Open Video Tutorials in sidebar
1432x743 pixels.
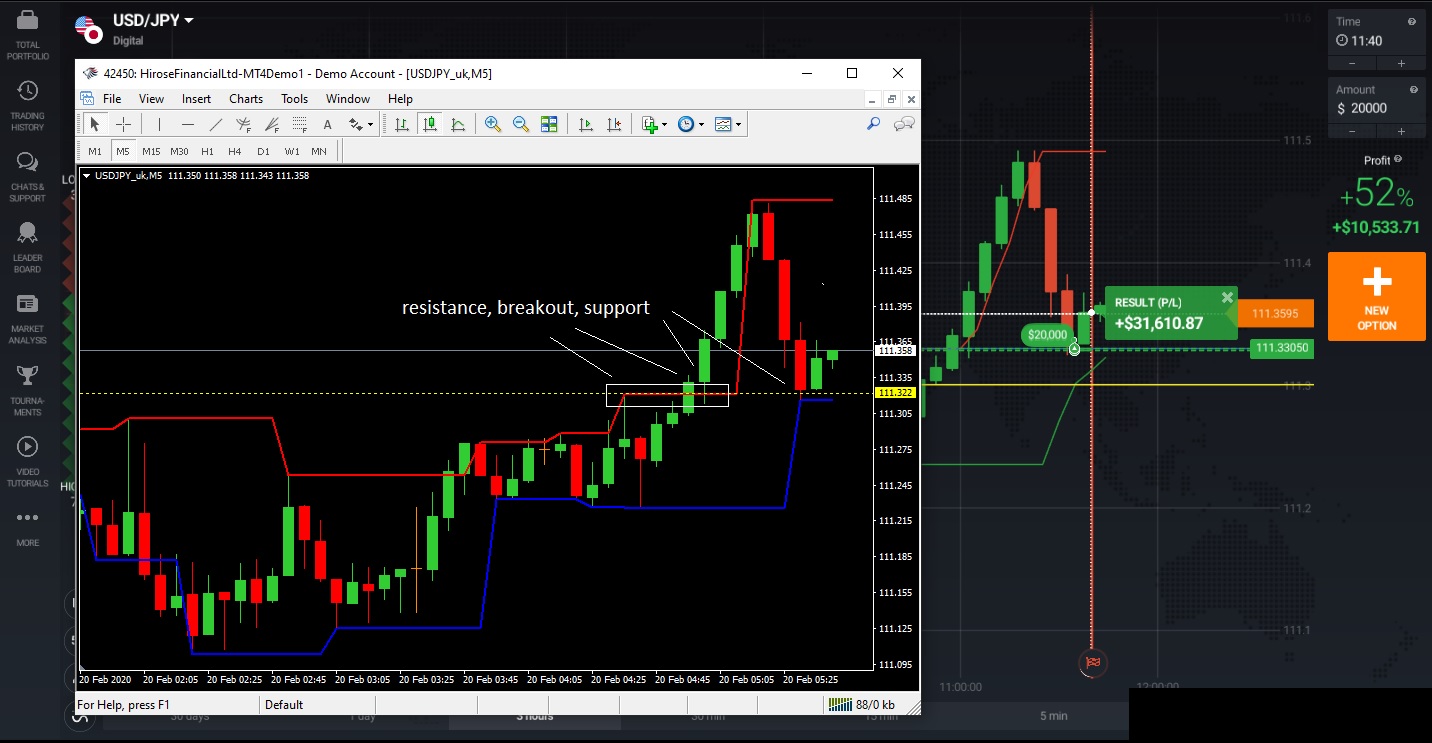click(x=27, y=461)
